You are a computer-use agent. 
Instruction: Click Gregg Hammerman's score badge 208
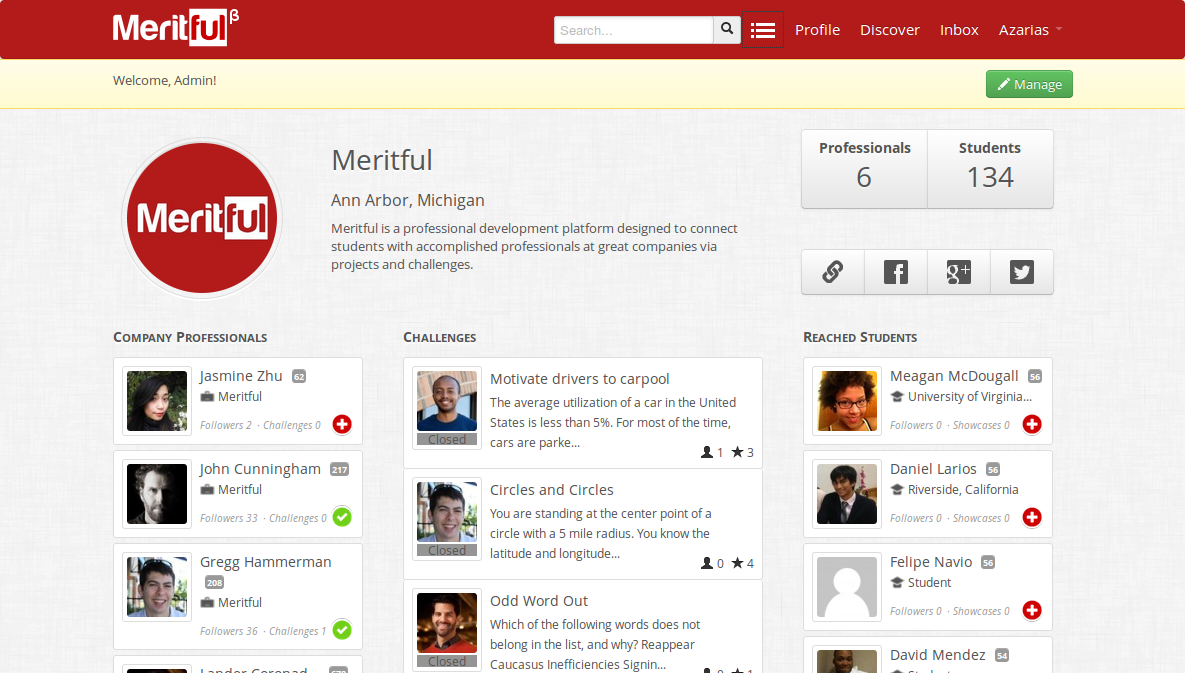click(215, 582)
